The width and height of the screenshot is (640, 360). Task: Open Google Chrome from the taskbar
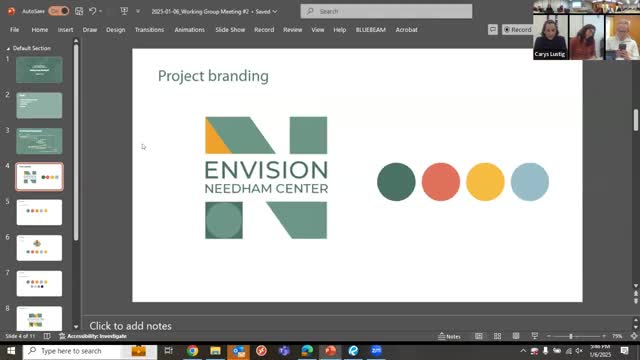192,351
